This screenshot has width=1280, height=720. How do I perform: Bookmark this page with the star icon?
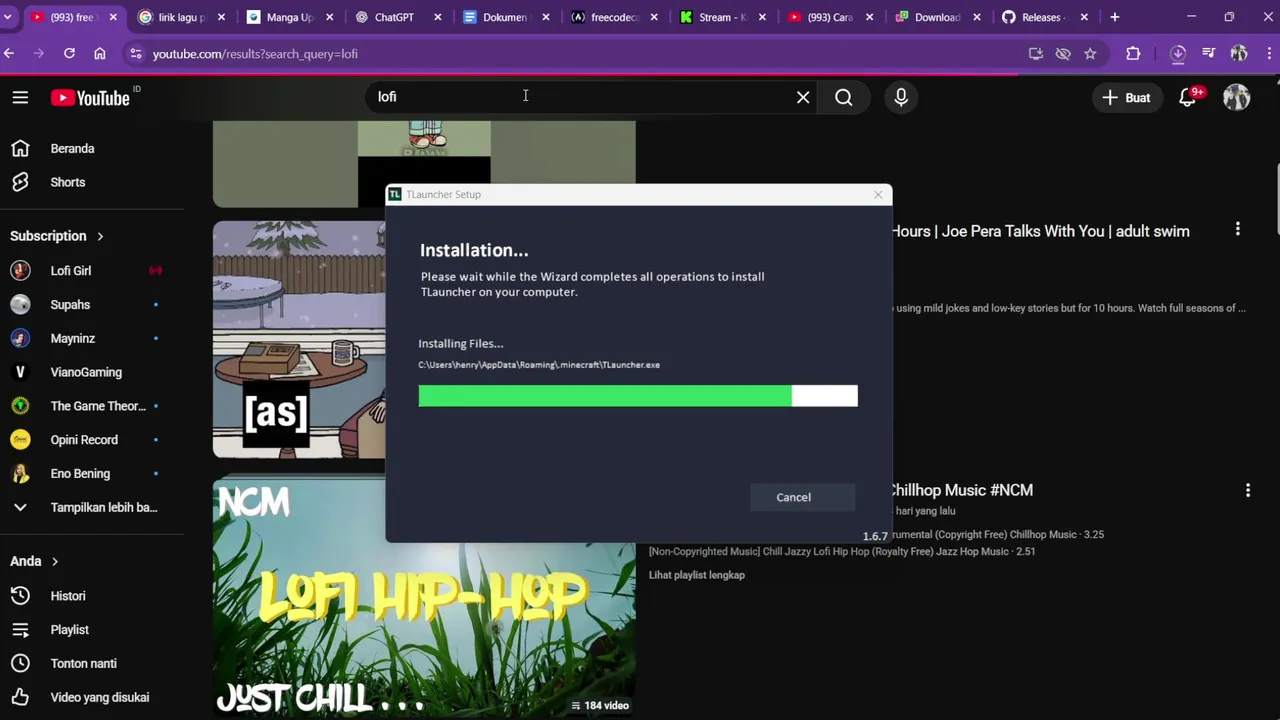click(x=1090, y=54)
